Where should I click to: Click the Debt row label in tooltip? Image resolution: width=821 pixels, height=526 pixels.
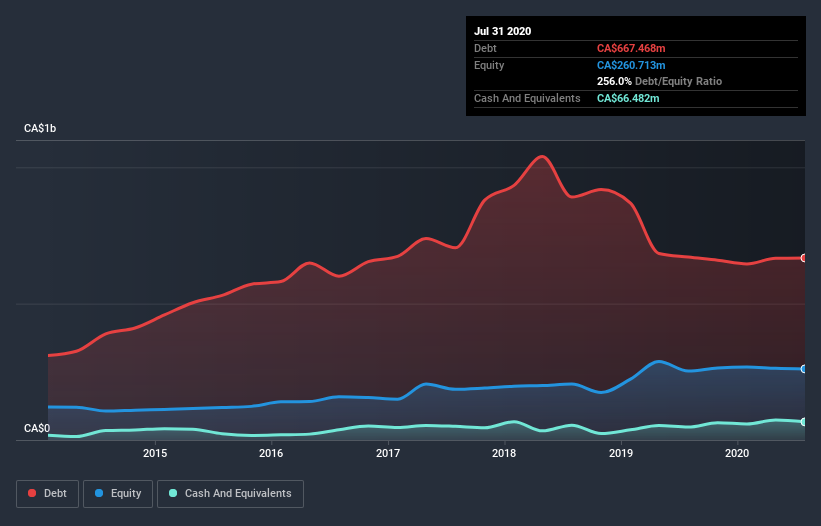point(485,48)
